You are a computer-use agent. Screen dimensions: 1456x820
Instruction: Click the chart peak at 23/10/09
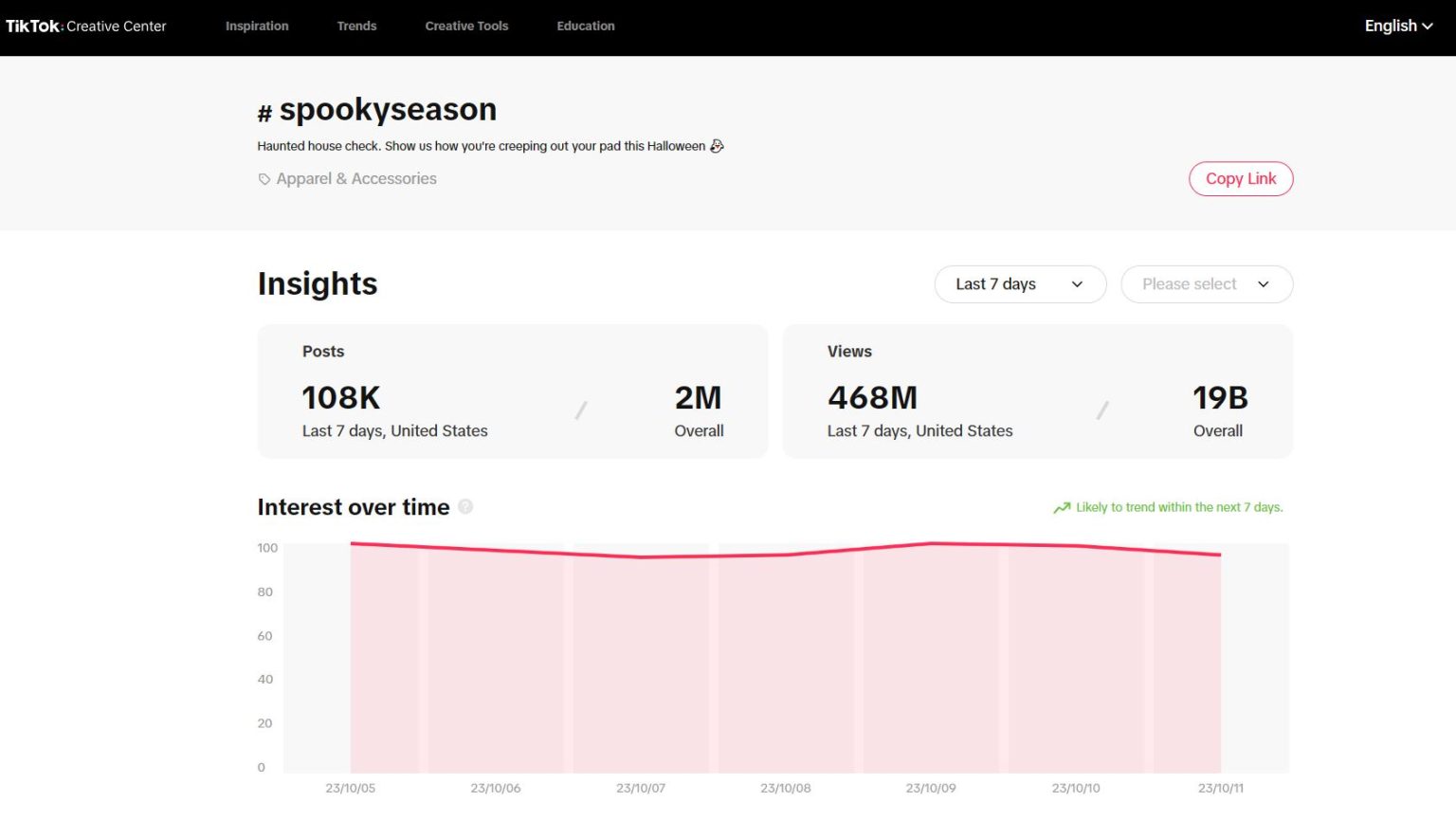point(932,543)
